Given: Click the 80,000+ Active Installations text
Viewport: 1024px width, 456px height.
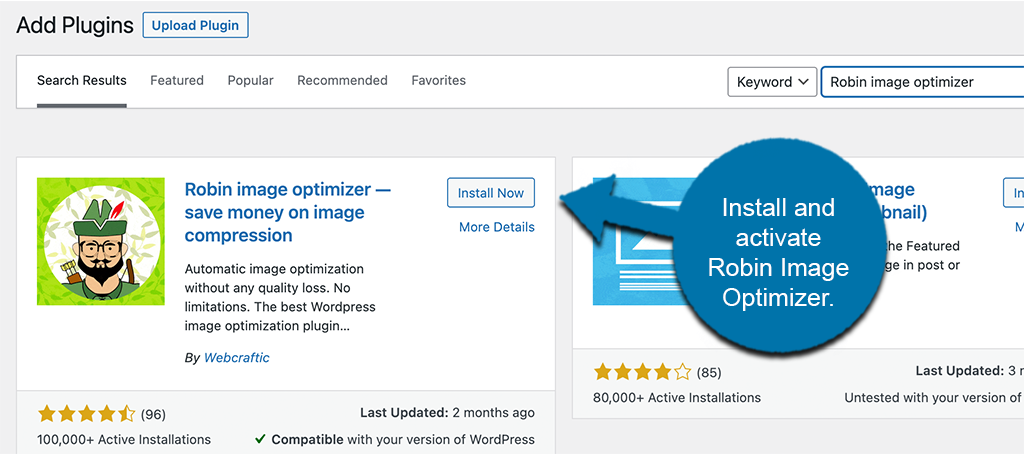Looking at the screenshot, I should coord(677,397).
